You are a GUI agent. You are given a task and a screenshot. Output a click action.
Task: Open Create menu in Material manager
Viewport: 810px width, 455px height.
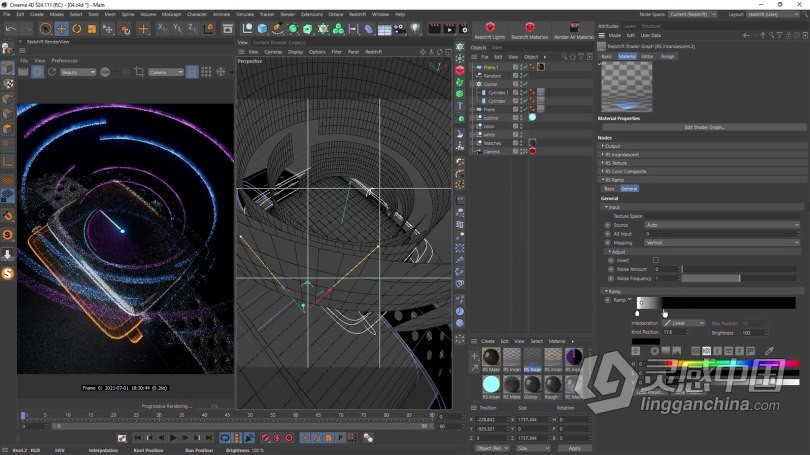pos(488,341)
